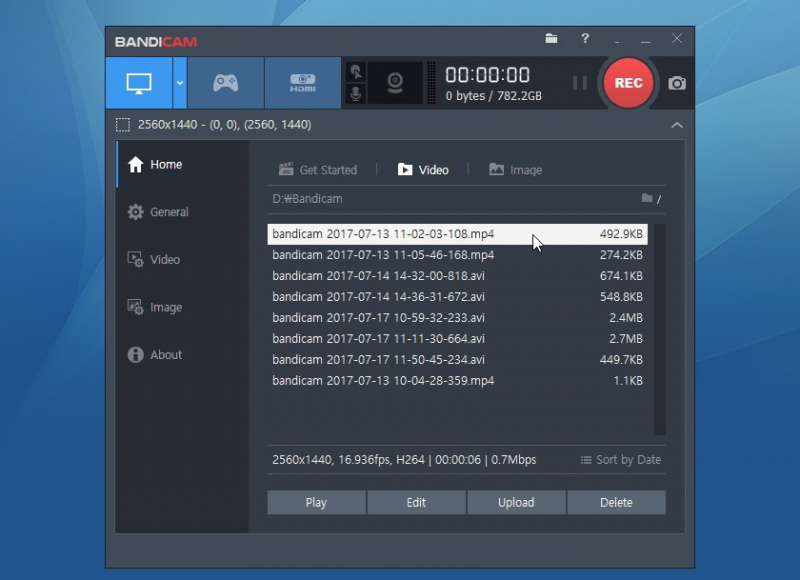Image resolution: width=800 pixels, height=580 pixels.
Task: Select screen recording mode
Action: (139, 83)
